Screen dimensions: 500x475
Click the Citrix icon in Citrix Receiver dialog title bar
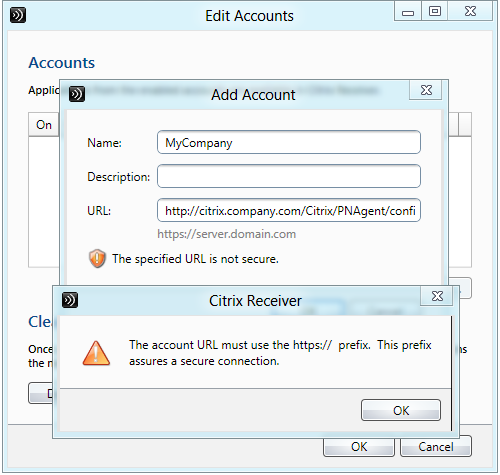tap(70, 300)
